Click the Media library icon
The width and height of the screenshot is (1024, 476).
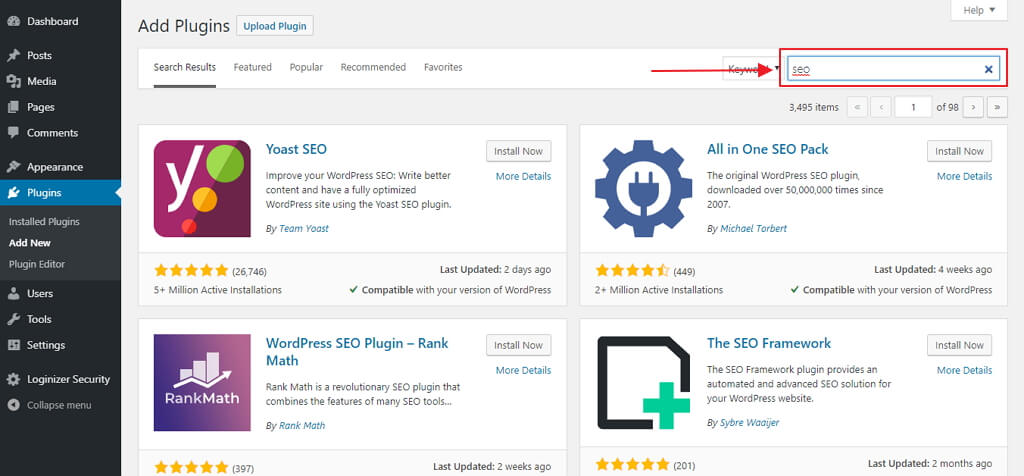point(13,82)
